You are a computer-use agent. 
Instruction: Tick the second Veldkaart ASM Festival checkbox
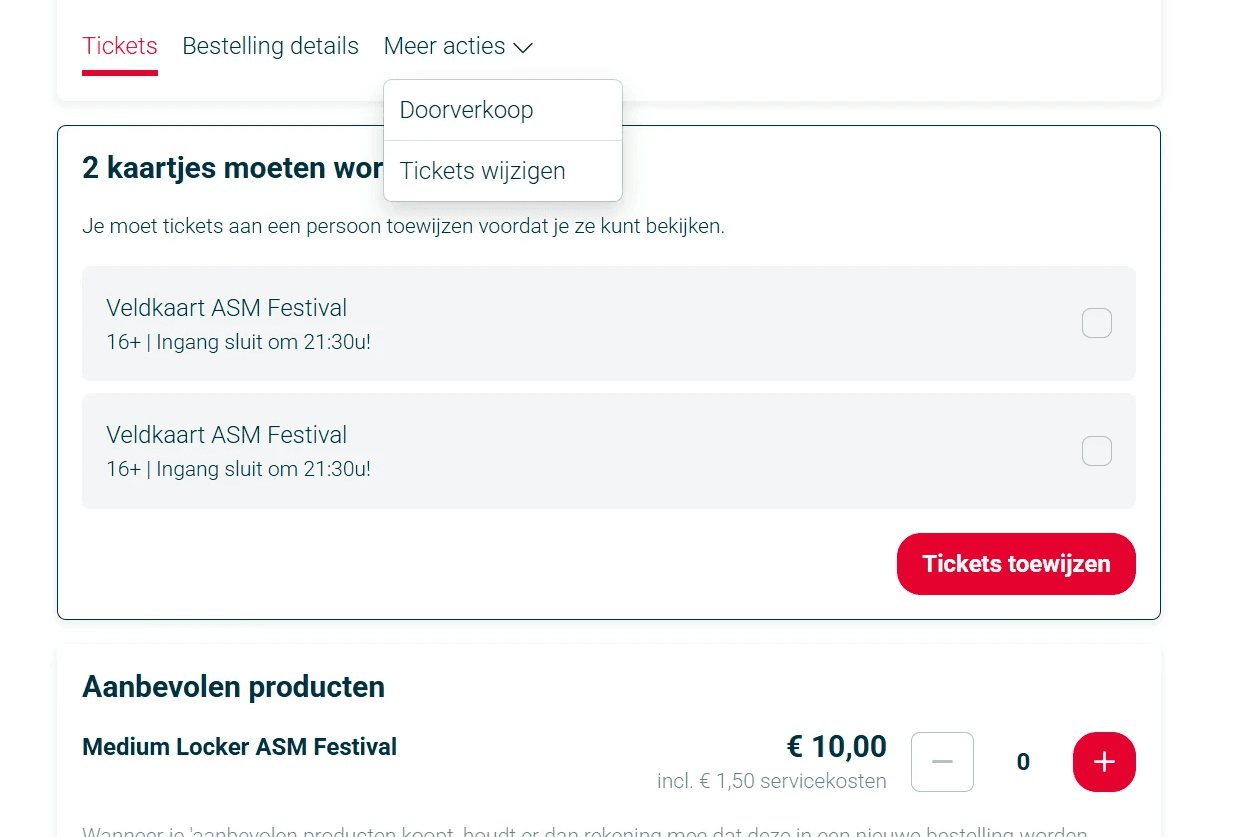[x=1097, y=451]
